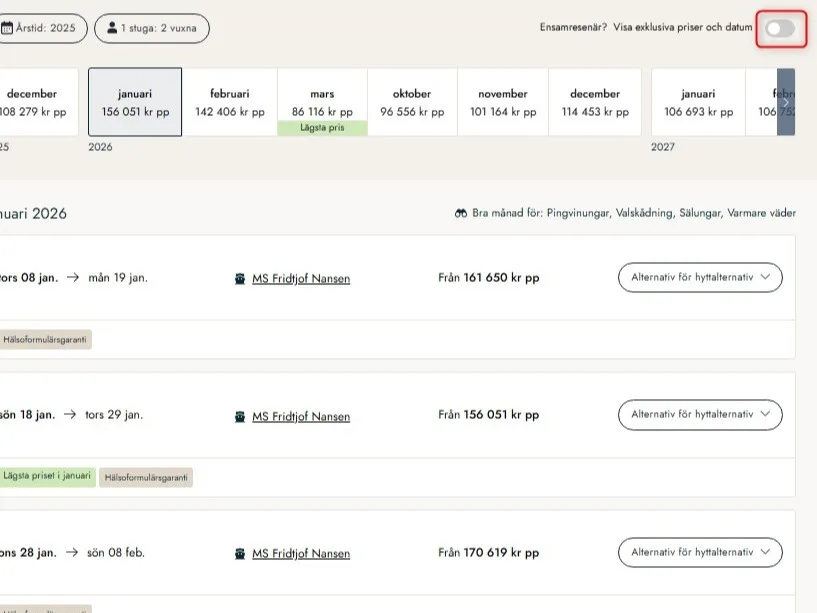Open MS Fridtjof Nansen link for 08 jan.
This screenshot has width=817, height=613.
click(300, 279)
